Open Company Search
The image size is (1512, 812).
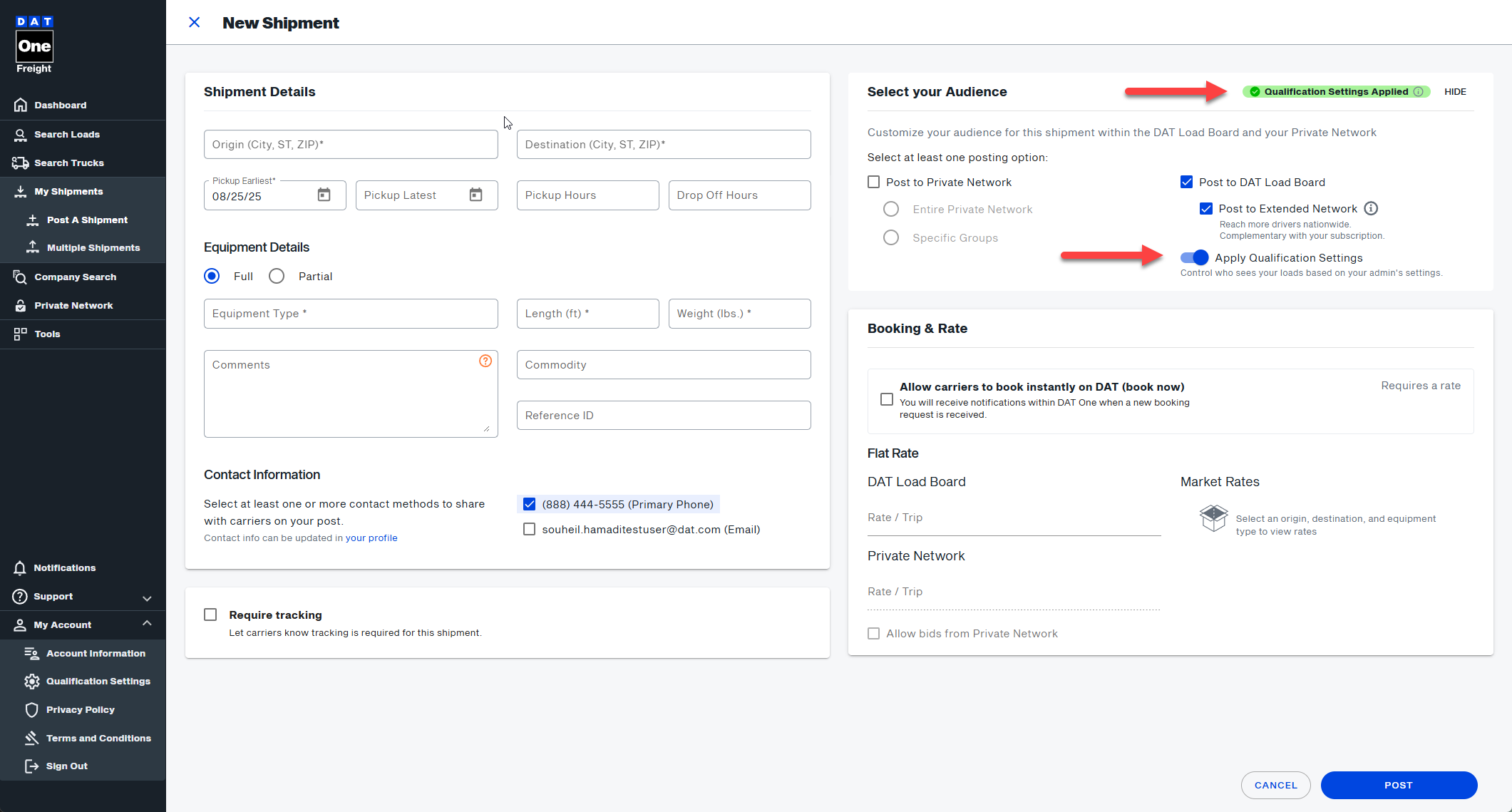pyautogui.click(x=83, y=277)
